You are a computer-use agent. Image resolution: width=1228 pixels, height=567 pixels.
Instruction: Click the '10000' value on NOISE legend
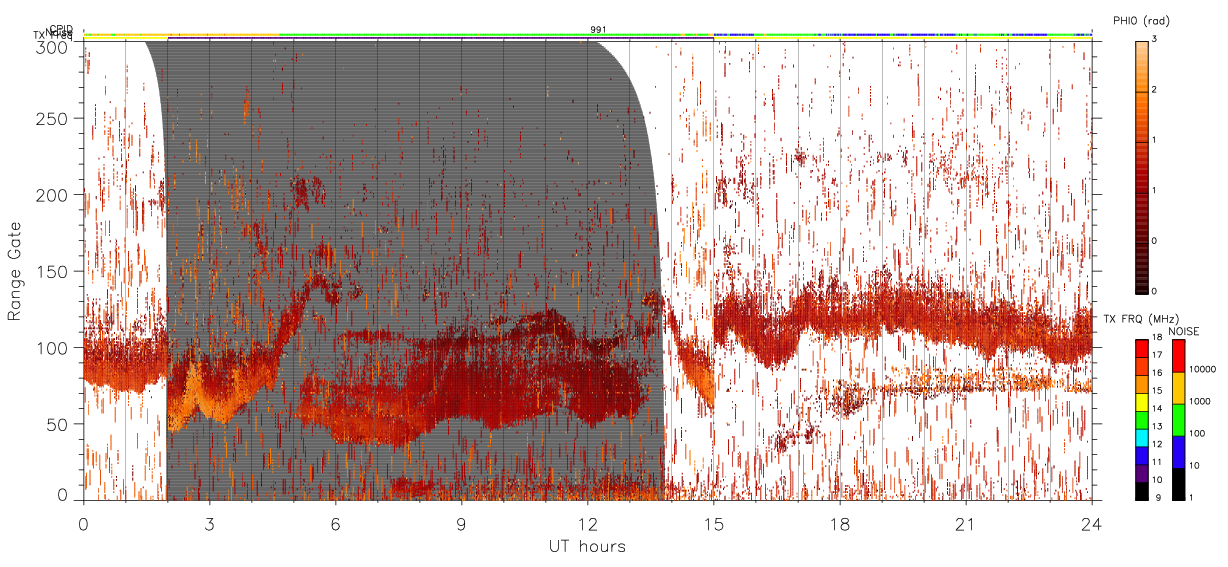pos(1202,369)
